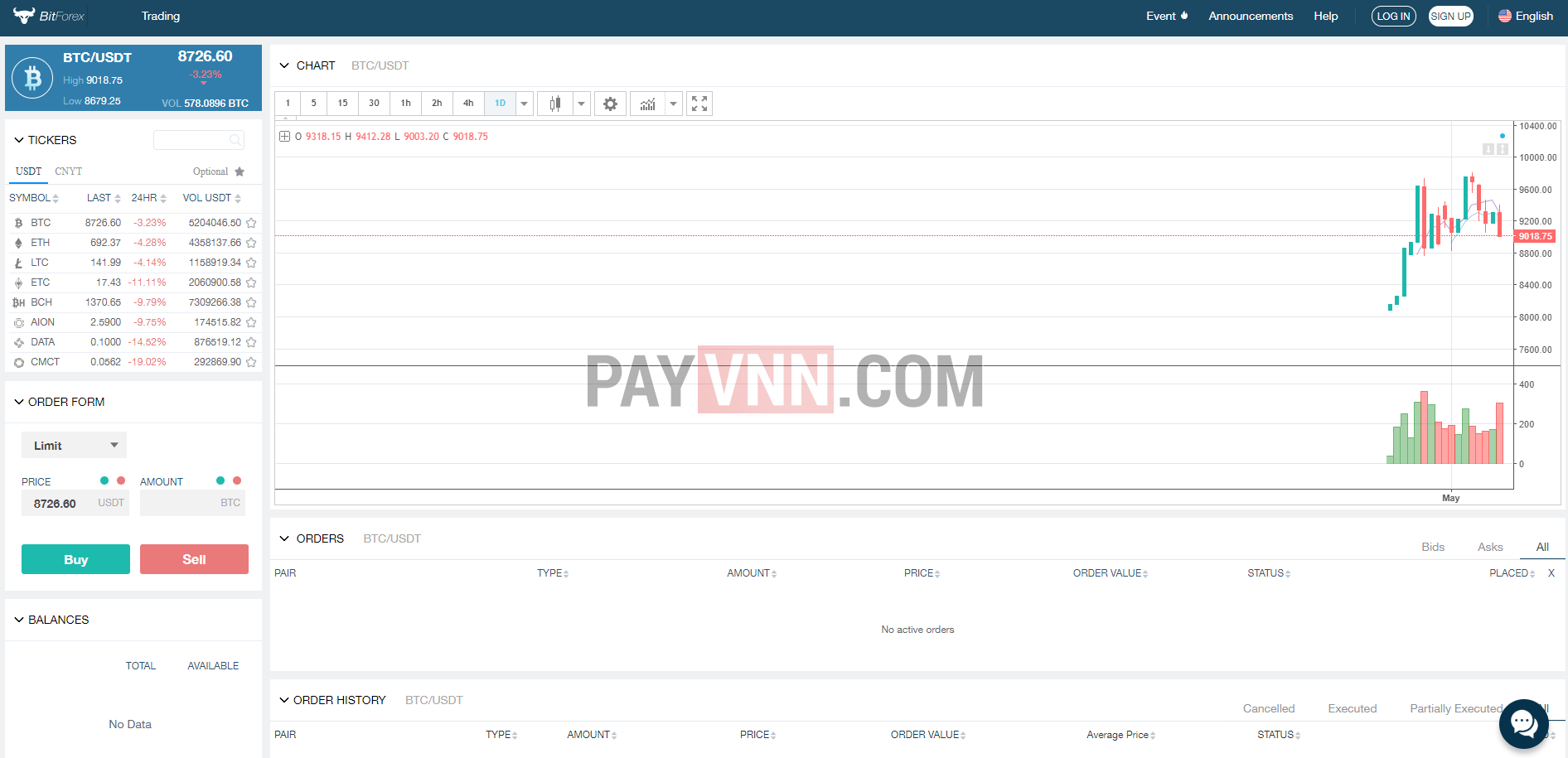
Task: Open the Limit order type dropdown
Action: point(74,445)
